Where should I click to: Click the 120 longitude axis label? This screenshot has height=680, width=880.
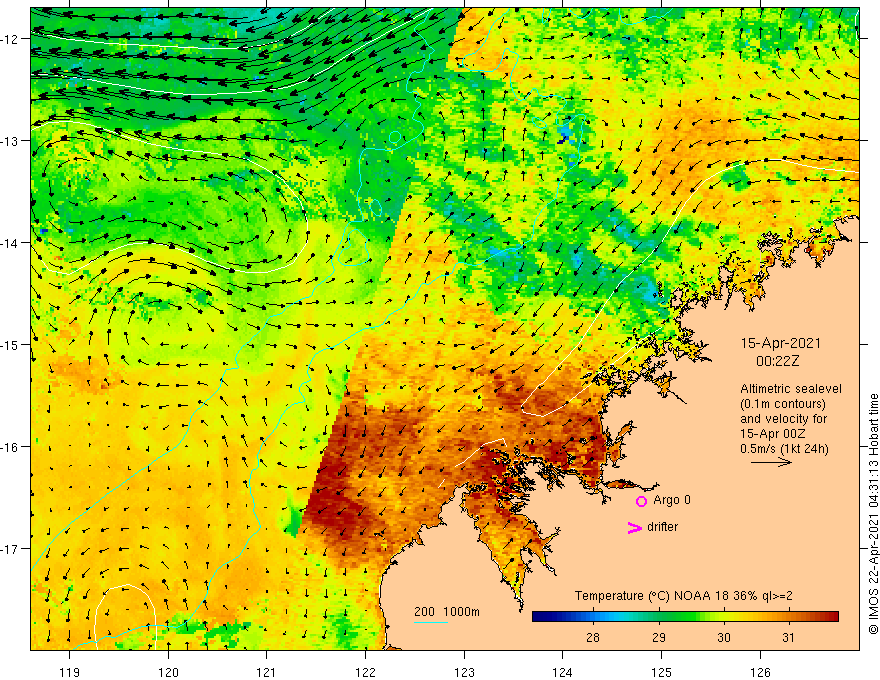tap(168, 672)
